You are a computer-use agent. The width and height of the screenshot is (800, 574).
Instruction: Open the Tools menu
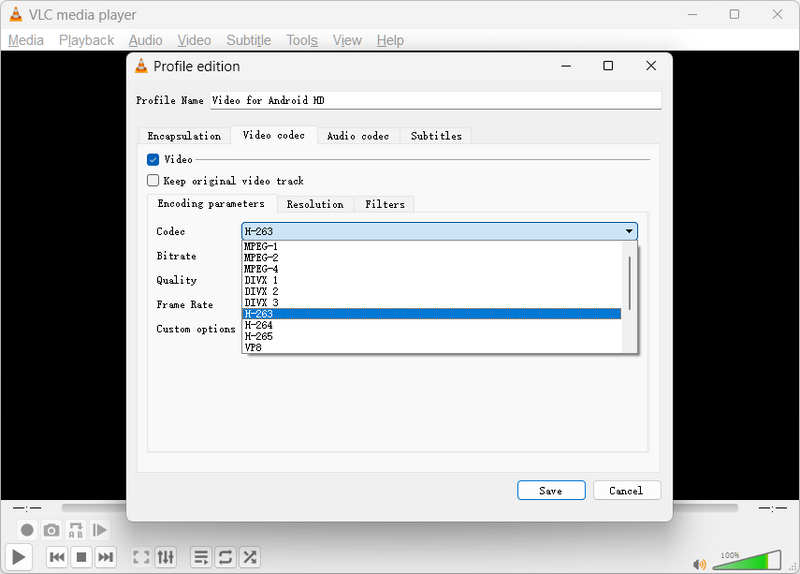tap(302, 40)
